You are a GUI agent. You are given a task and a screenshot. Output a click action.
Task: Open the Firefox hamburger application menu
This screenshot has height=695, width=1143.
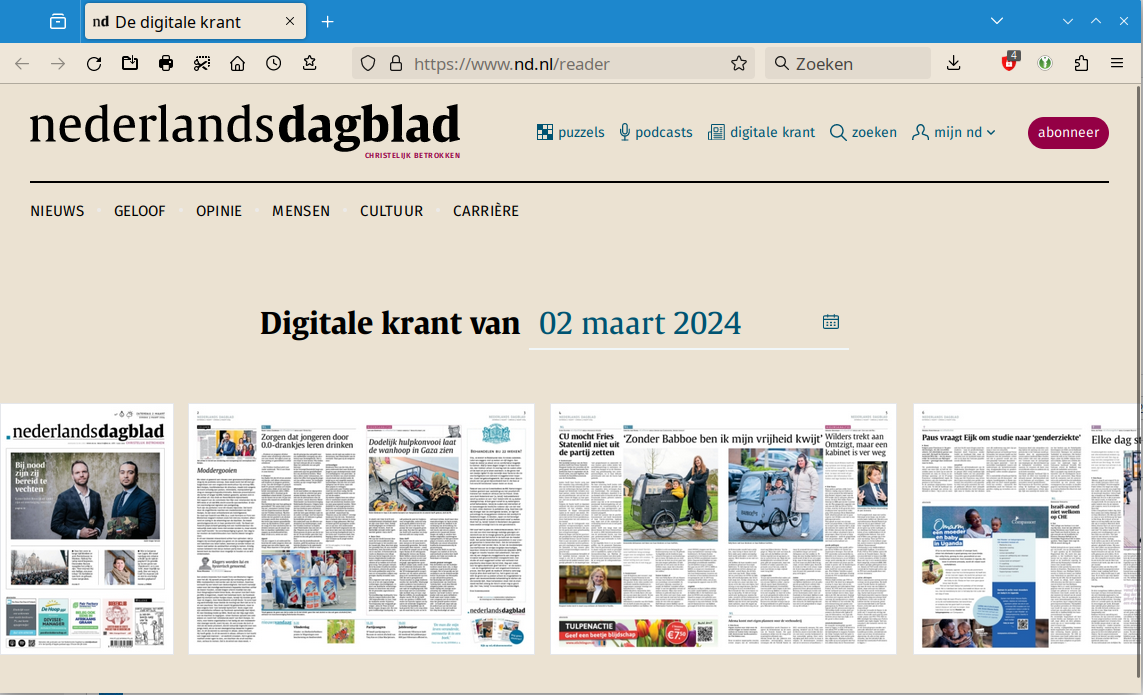1117,64
